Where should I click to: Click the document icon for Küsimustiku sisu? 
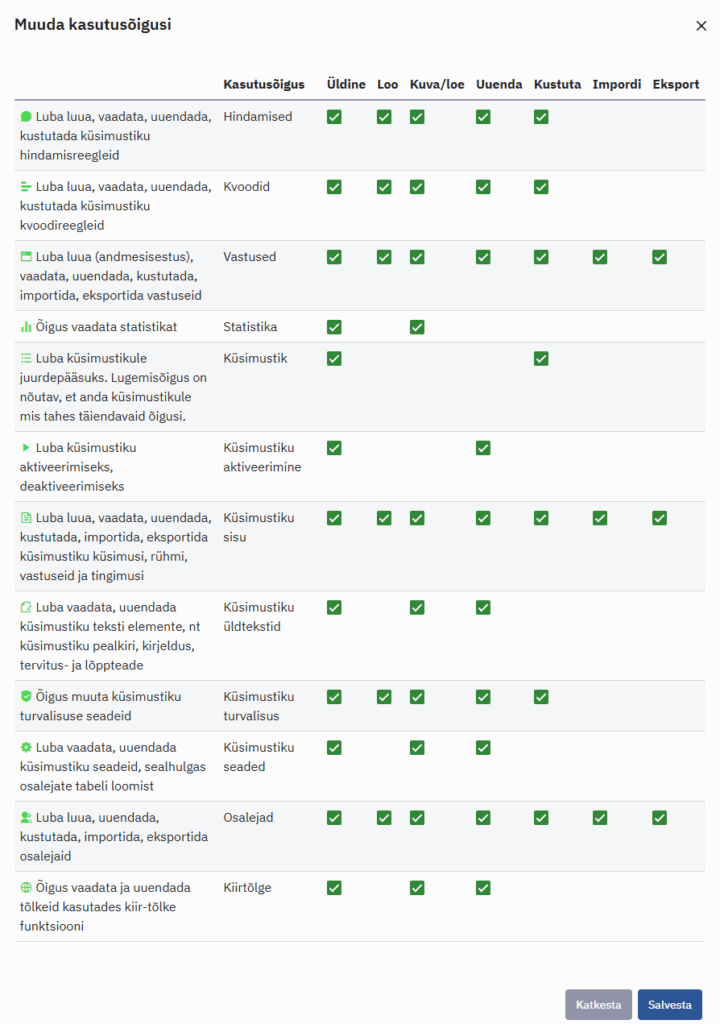[26, 518]
